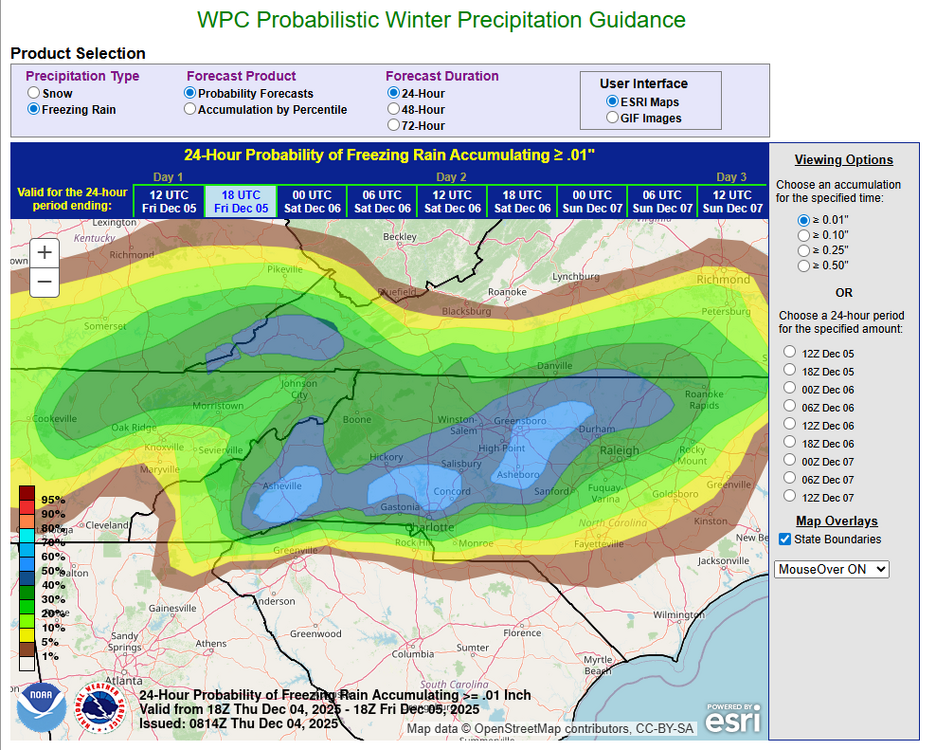This screenshot has height=750, width=936.
Task: Switch to 00 UTC Sat Dec 06 tab
Action: 311,201
